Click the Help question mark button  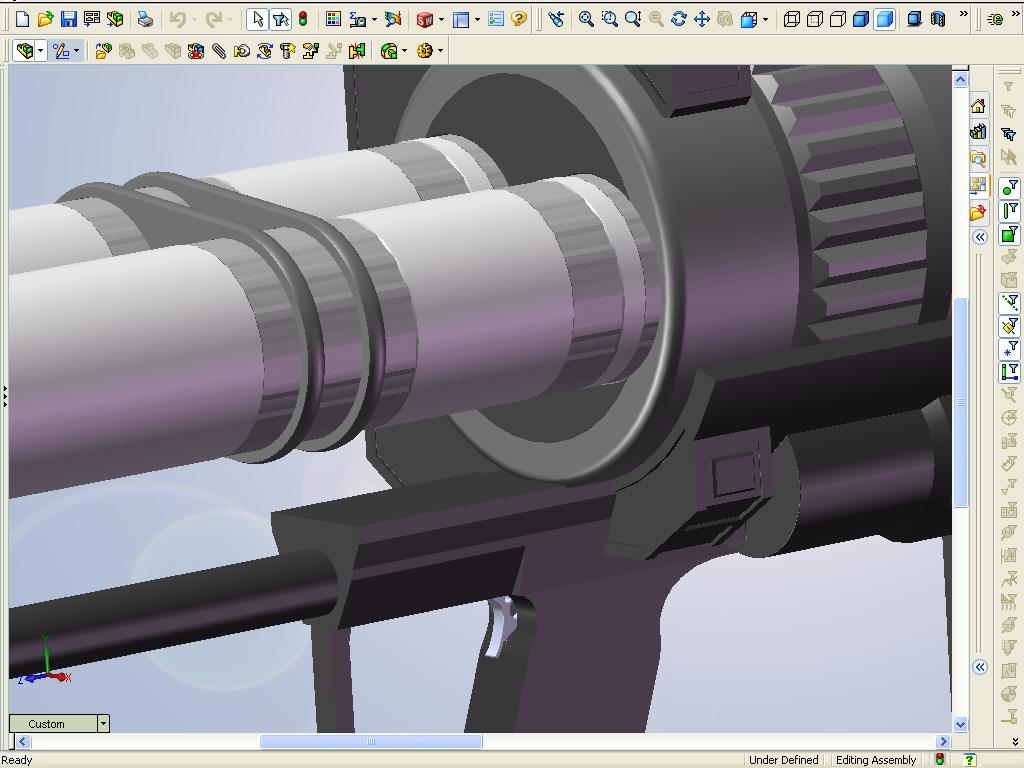click(x=519, y=19)
